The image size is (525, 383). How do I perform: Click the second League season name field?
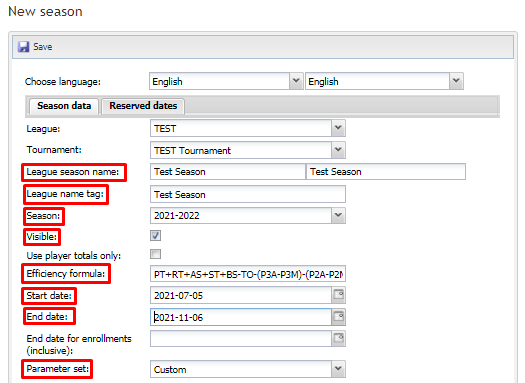pyautogui.click(x=386, y=172)
